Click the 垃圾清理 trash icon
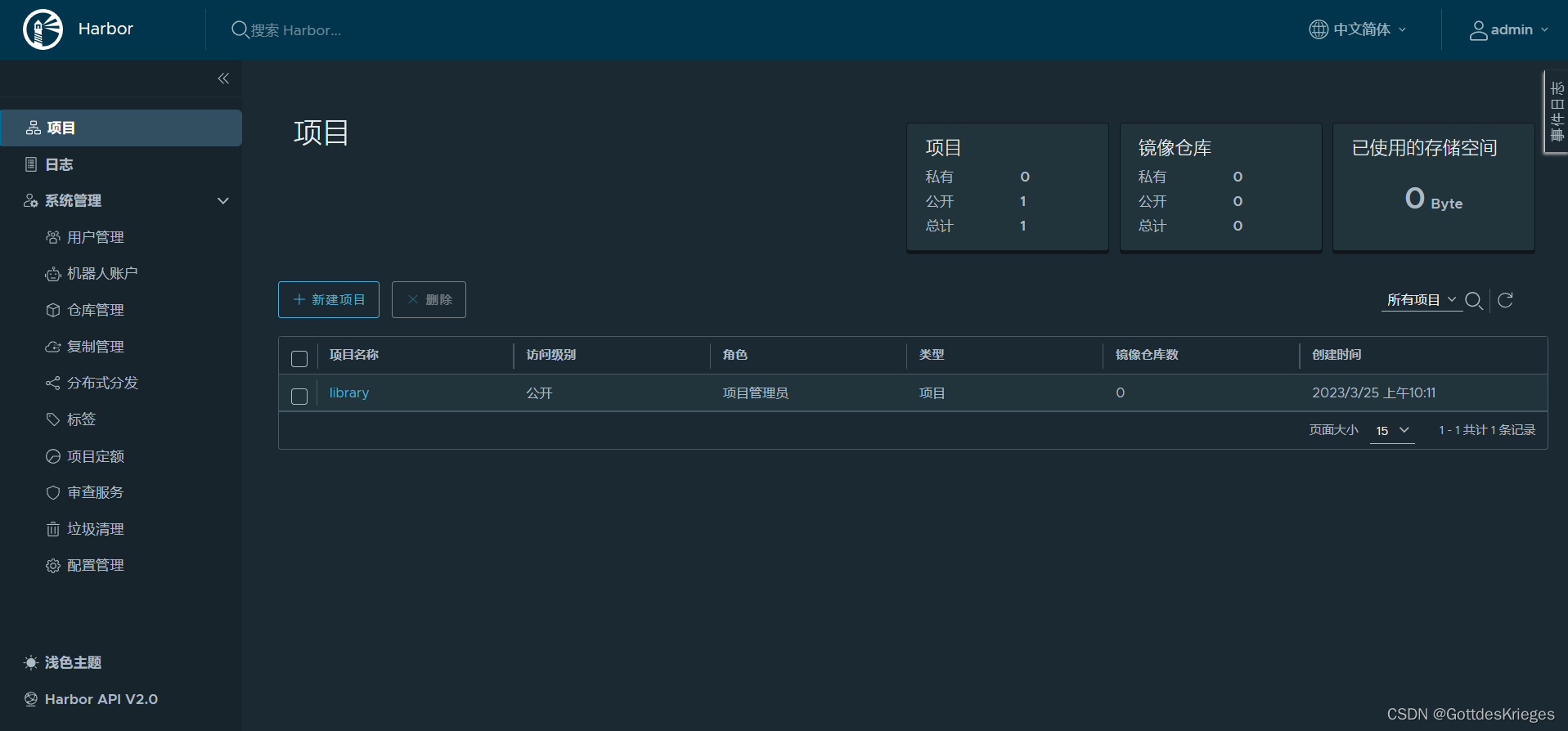The image size is (1568, 731). pyautogui.click(x=53, y=529)
